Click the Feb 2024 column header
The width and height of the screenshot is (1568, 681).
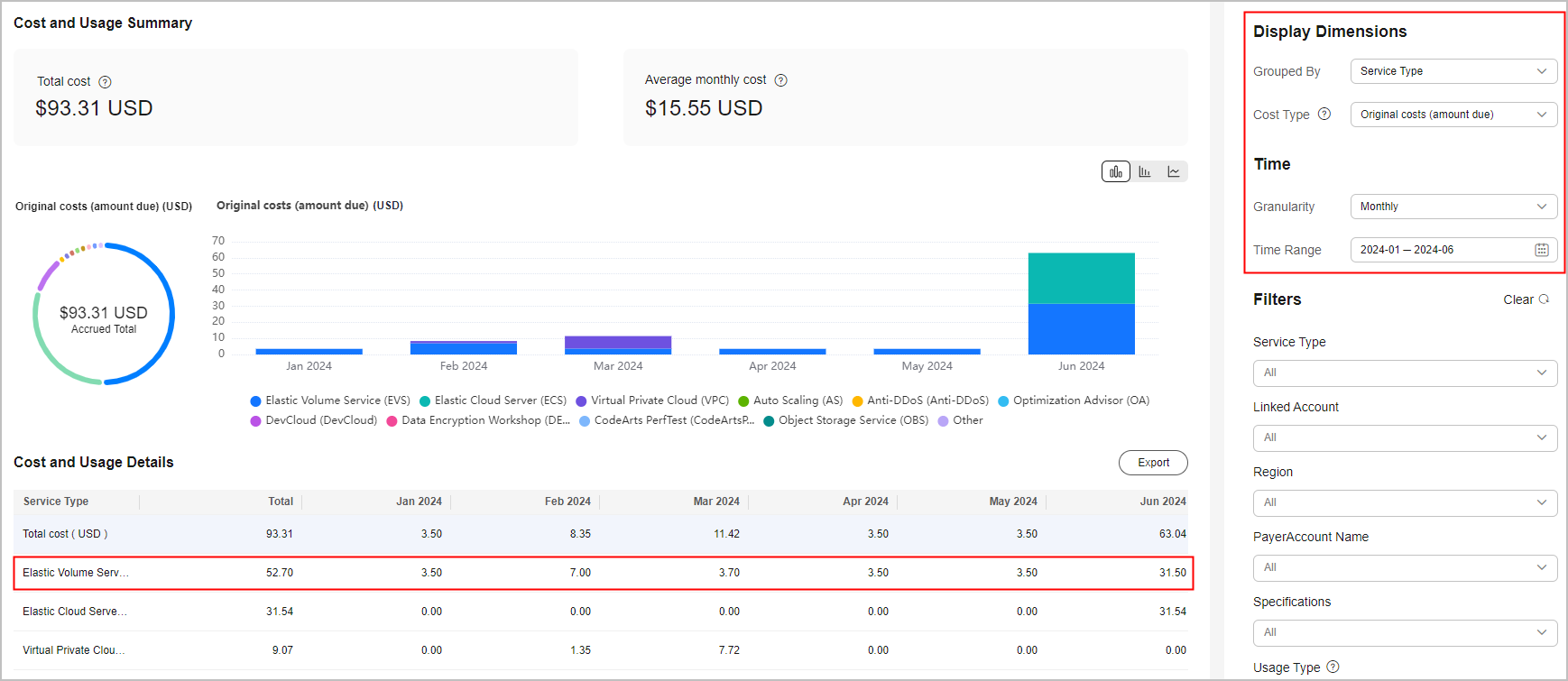pos(567,502)
